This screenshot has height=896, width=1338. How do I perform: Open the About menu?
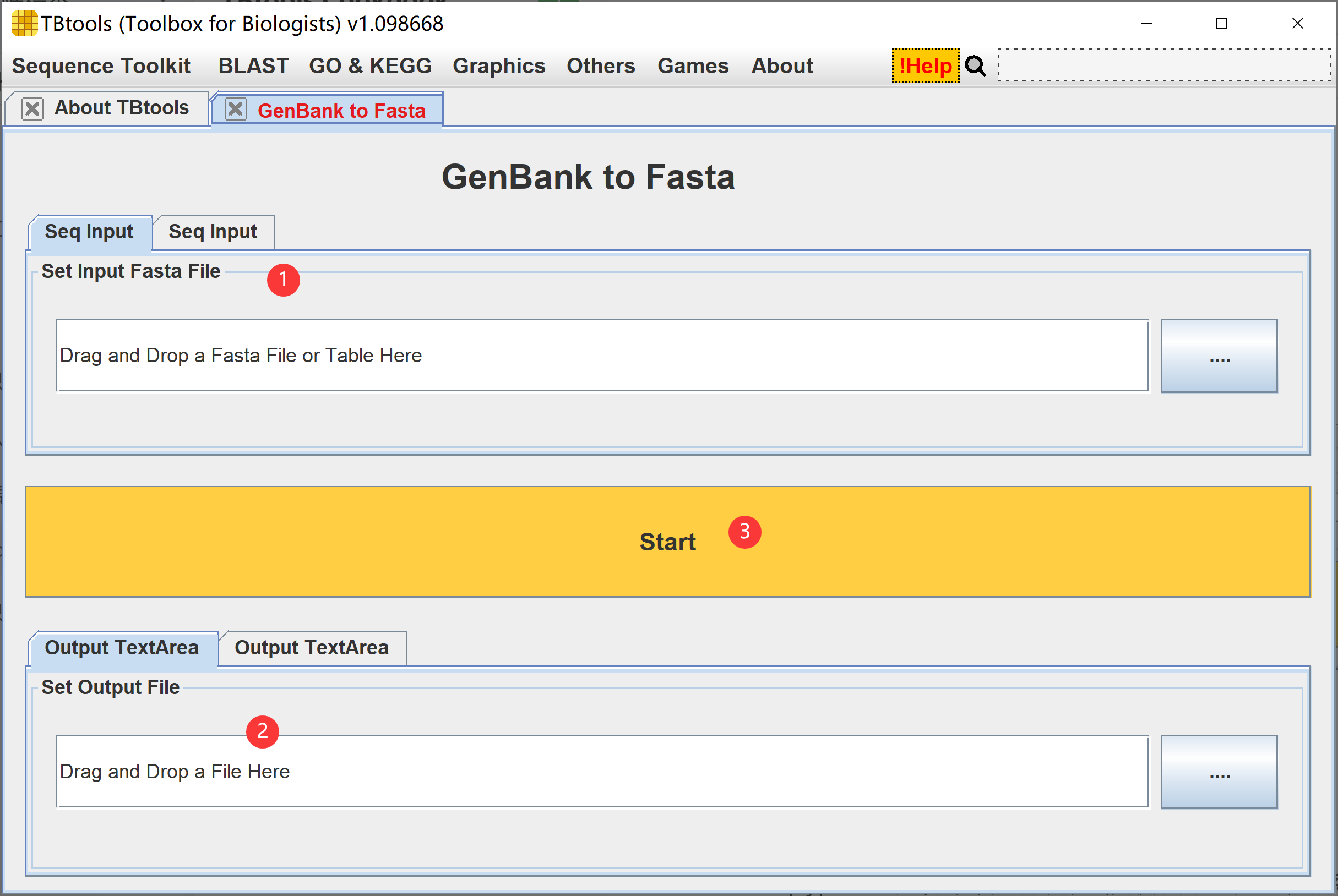click(x=782, y=65)
